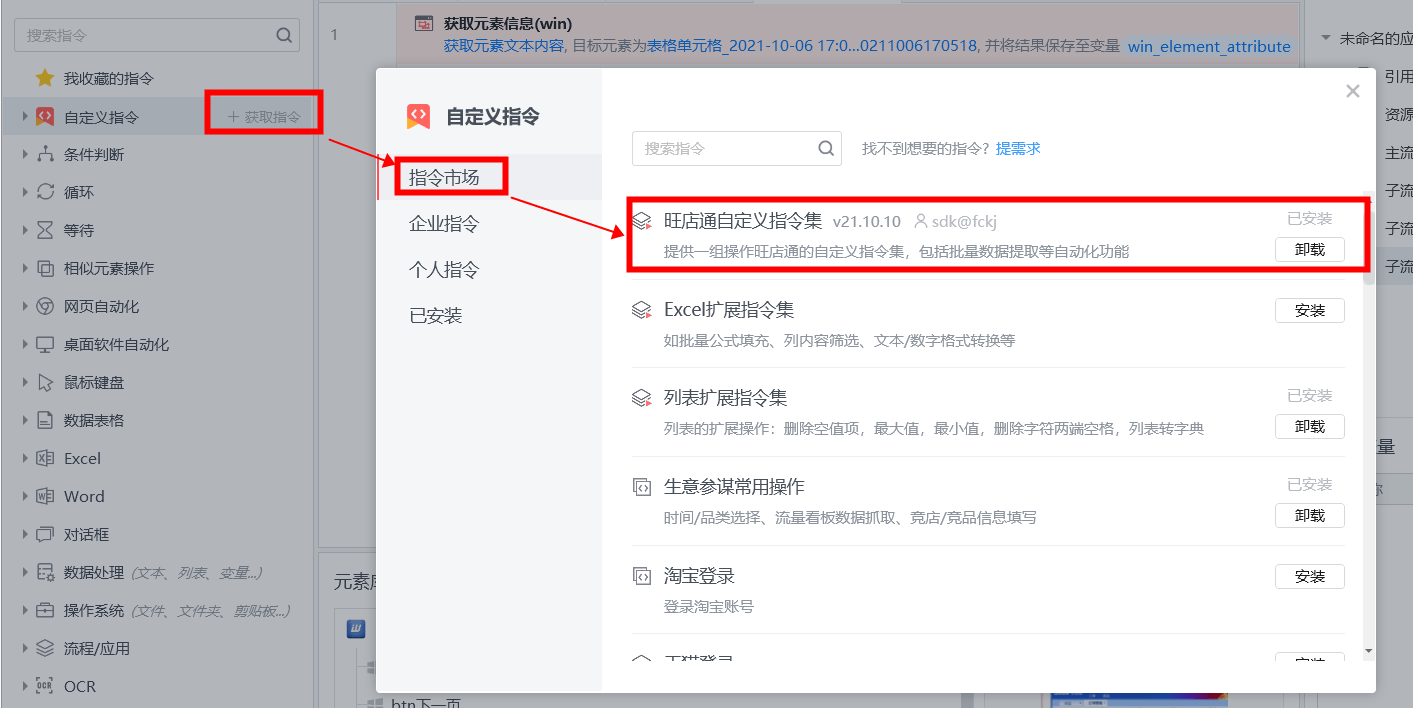This screenshot has height=708, width=1413.
Task: Expand the 鼠标键盘 category
Action: pyautogui.click(x=25, y=382)
